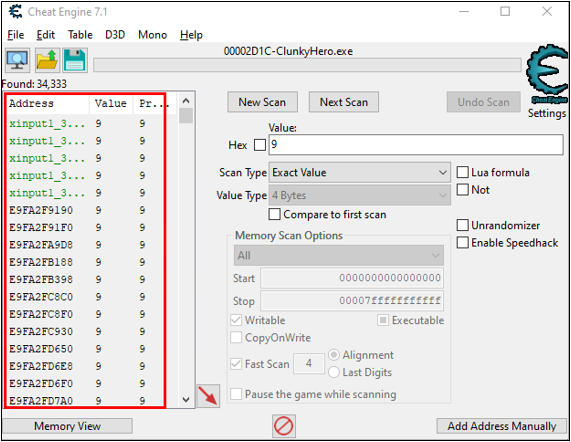The image size is (571, 442).
Task: Expand the Scan Type dropdown
Action: (359, 173)
